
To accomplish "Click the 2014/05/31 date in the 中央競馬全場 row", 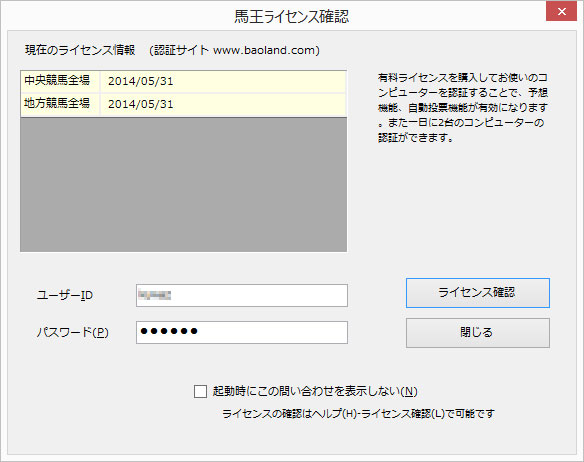I will click(x=140, y=81).
